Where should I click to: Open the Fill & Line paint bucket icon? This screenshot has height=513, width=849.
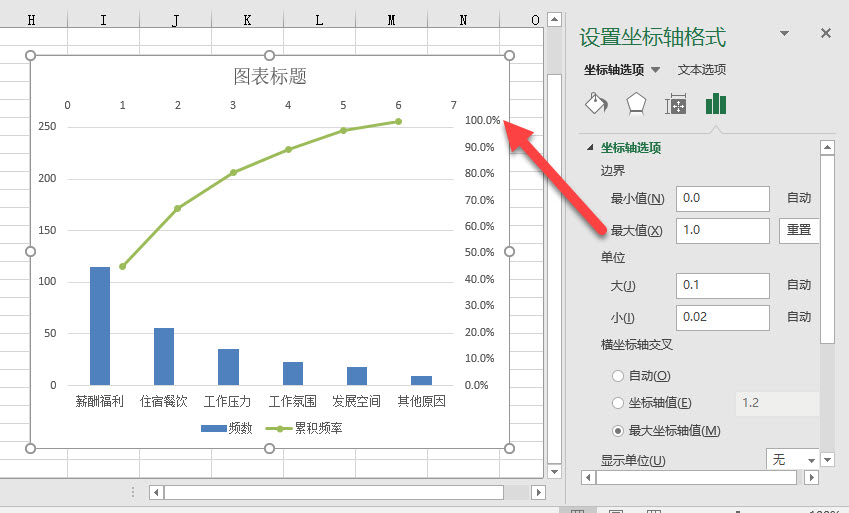tap(596, 103)
